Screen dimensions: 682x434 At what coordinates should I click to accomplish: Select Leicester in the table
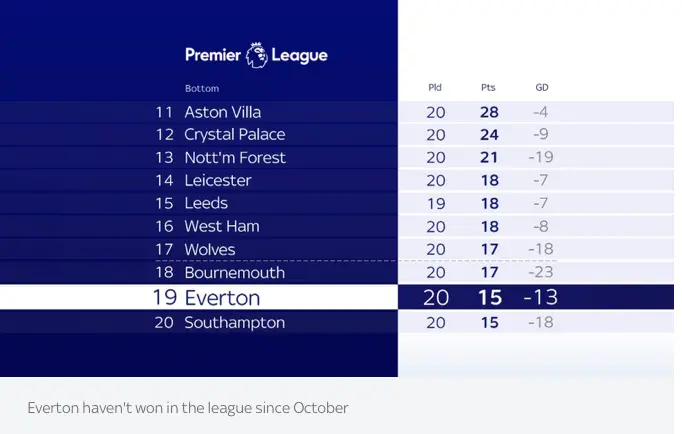[218, 180]
